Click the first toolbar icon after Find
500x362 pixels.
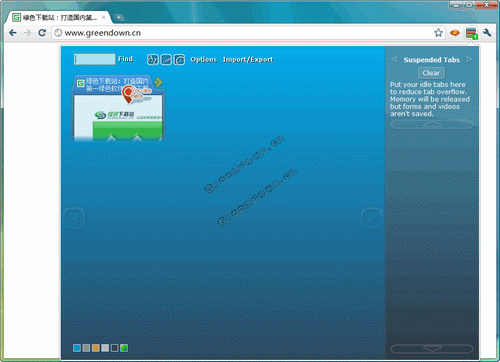tap(153, 60)
